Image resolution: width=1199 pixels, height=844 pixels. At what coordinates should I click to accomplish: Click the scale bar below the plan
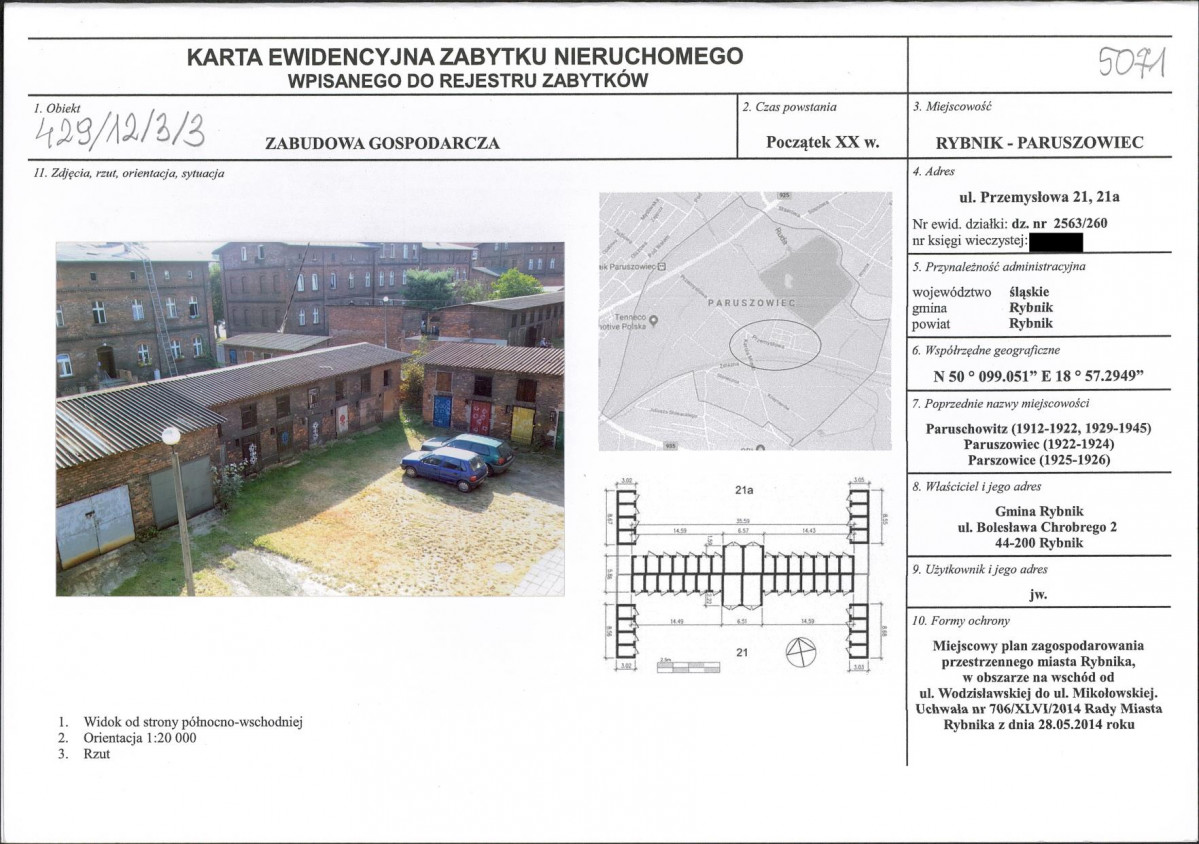[688, 666]
